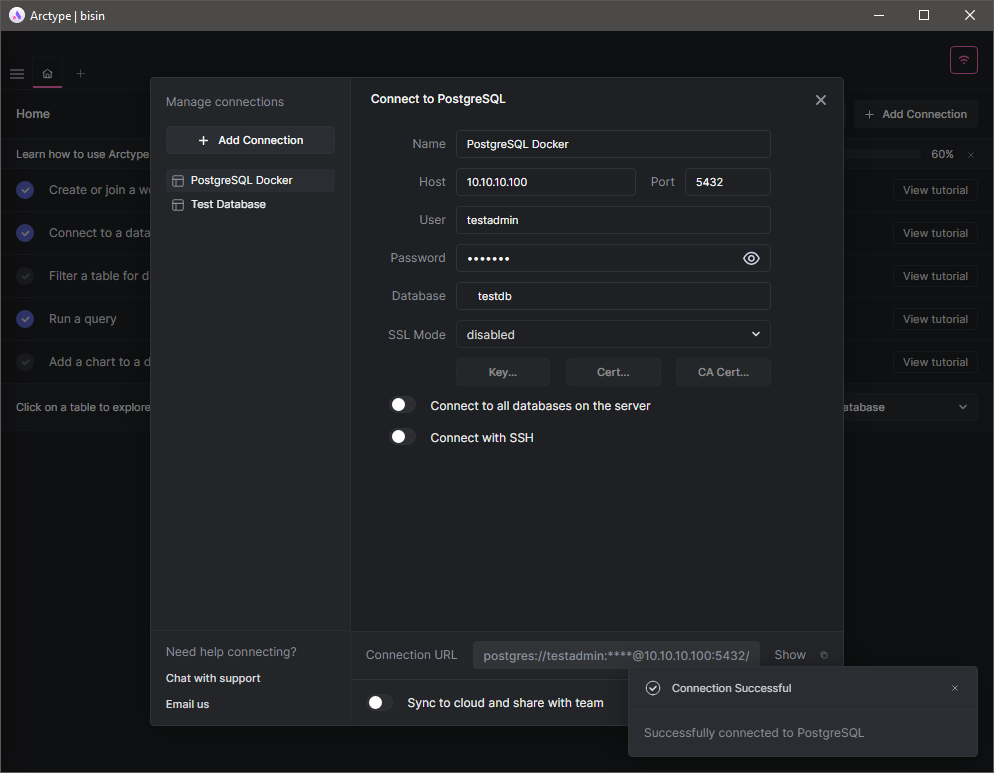This screenshot has width=994, height=773.
Task: Open Chat with support link
Action: coord(213,678)
